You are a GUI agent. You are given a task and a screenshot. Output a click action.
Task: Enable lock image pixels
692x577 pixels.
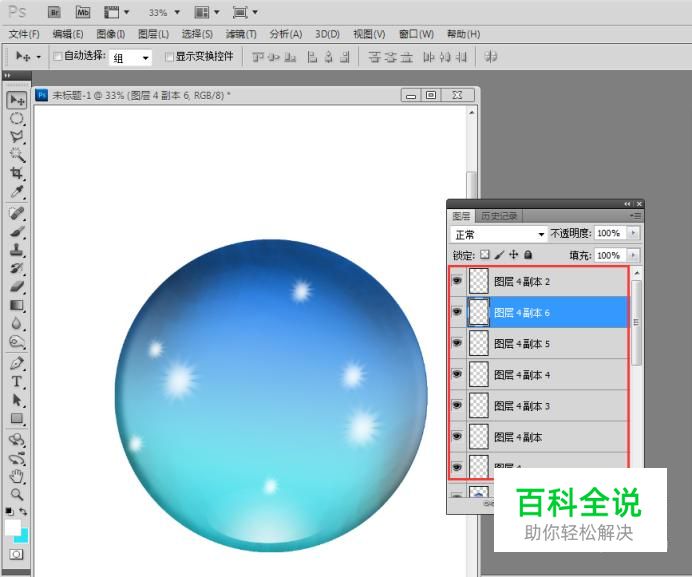499,254
